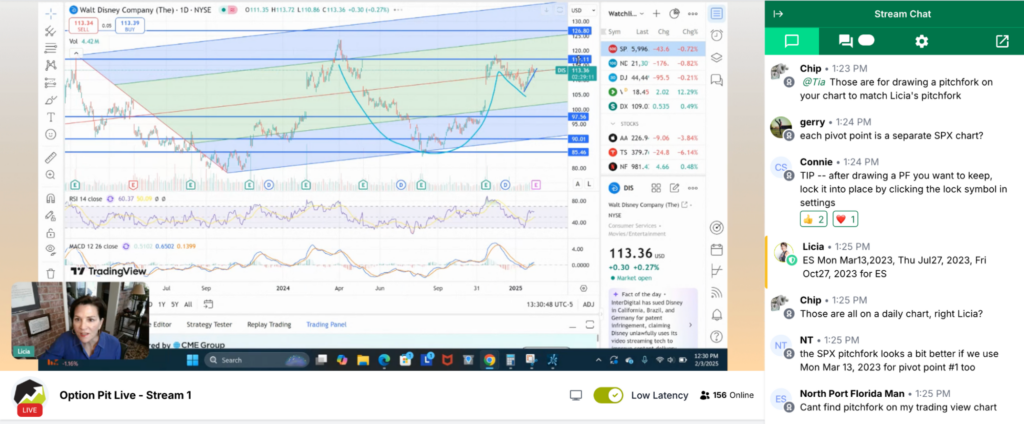Select the brush drawing tool
Viewport: 1024px width, 424px height.
tap(50, 100)
